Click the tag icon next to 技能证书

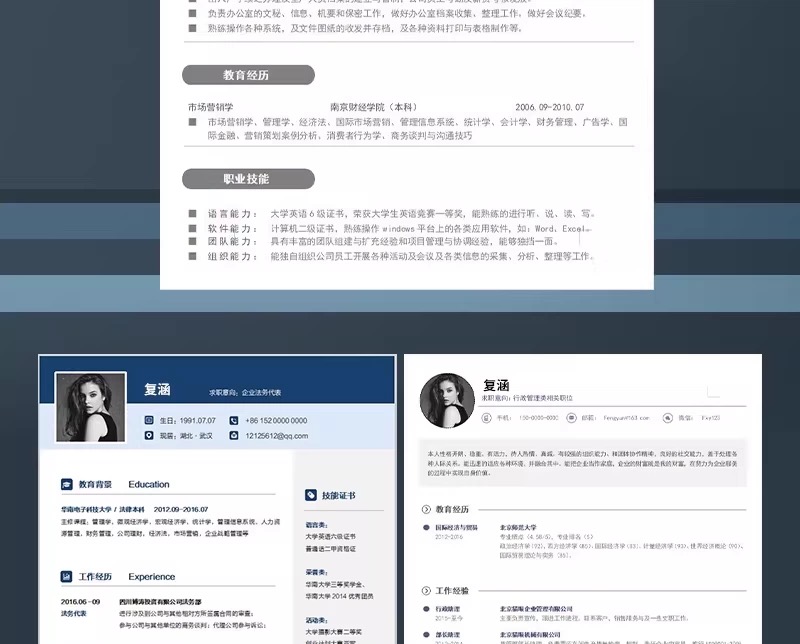pos(311,495)
